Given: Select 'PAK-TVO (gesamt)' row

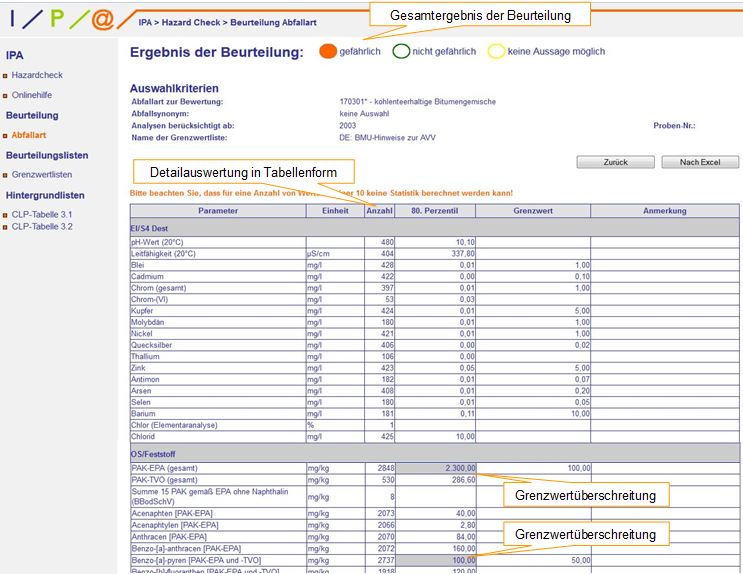Looking at the screenshot, I should pos(435,480).
